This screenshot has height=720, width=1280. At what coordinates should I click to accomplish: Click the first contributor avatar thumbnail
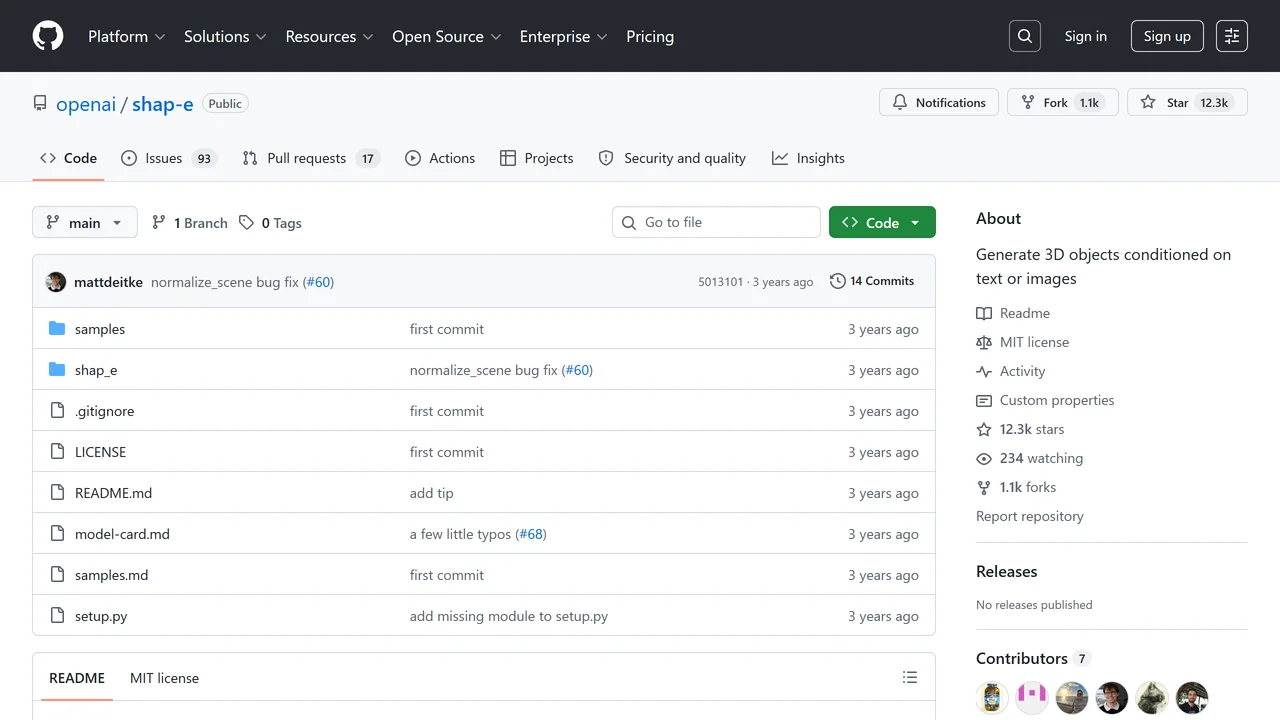(x=992, y=697)
